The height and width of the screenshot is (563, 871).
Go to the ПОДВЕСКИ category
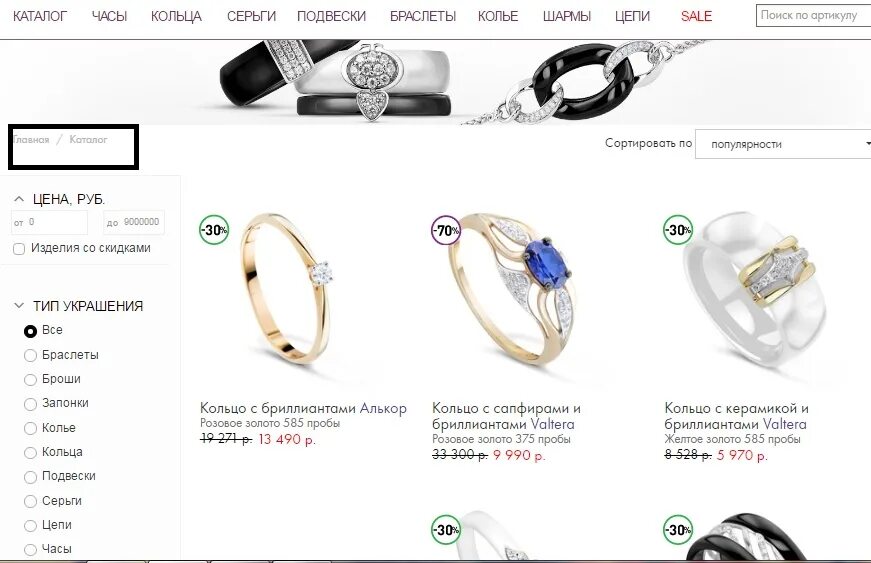(x=331, y=17)
